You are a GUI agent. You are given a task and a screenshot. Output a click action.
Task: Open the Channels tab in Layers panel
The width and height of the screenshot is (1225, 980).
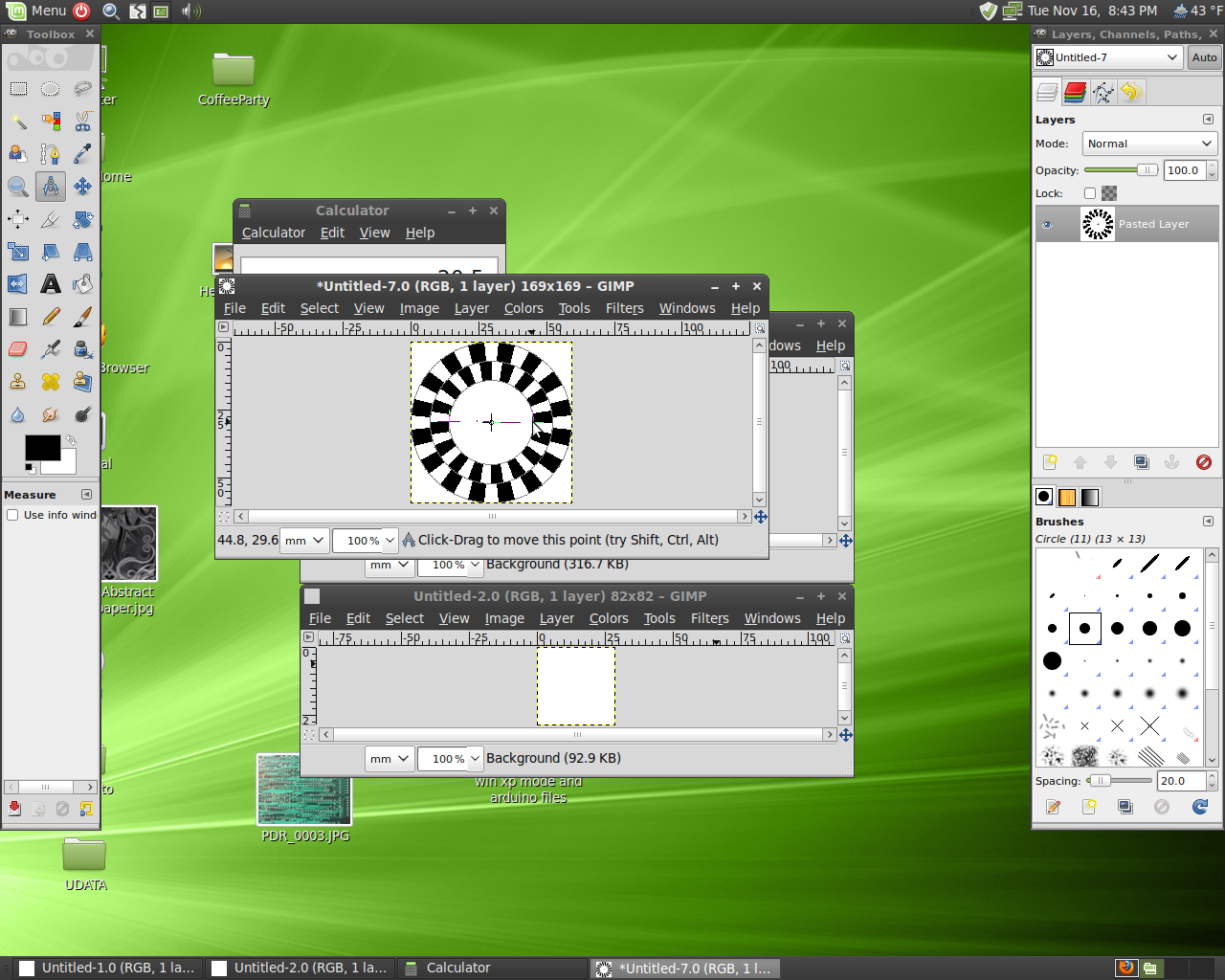1075,92
